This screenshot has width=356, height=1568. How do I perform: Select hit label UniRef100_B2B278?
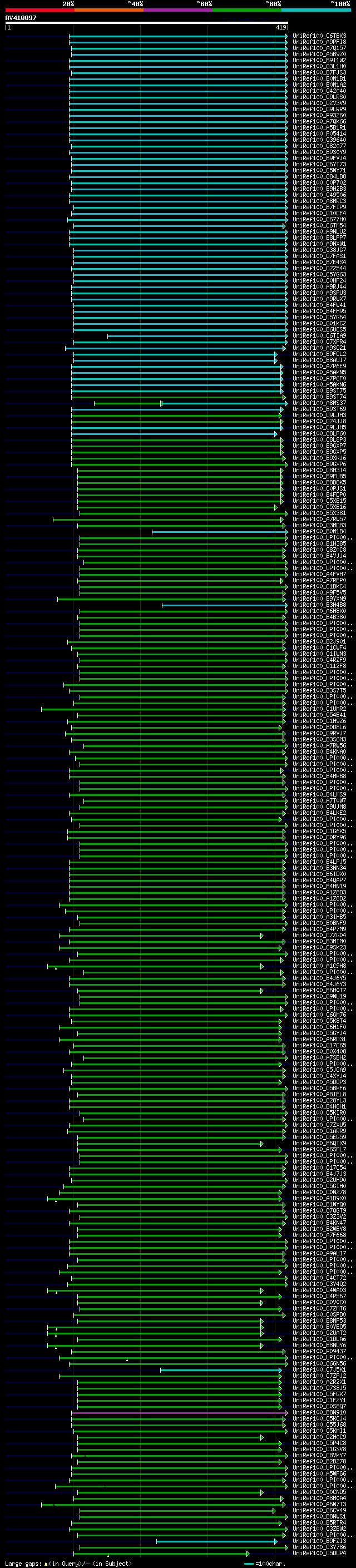click(319, 1461)
